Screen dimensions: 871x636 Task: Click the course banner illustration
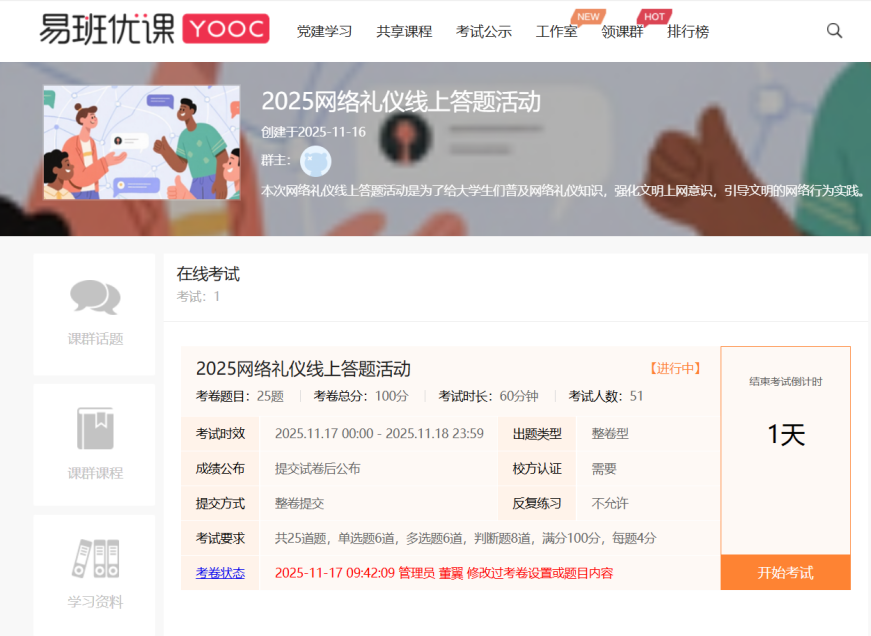tap(142, 141)
